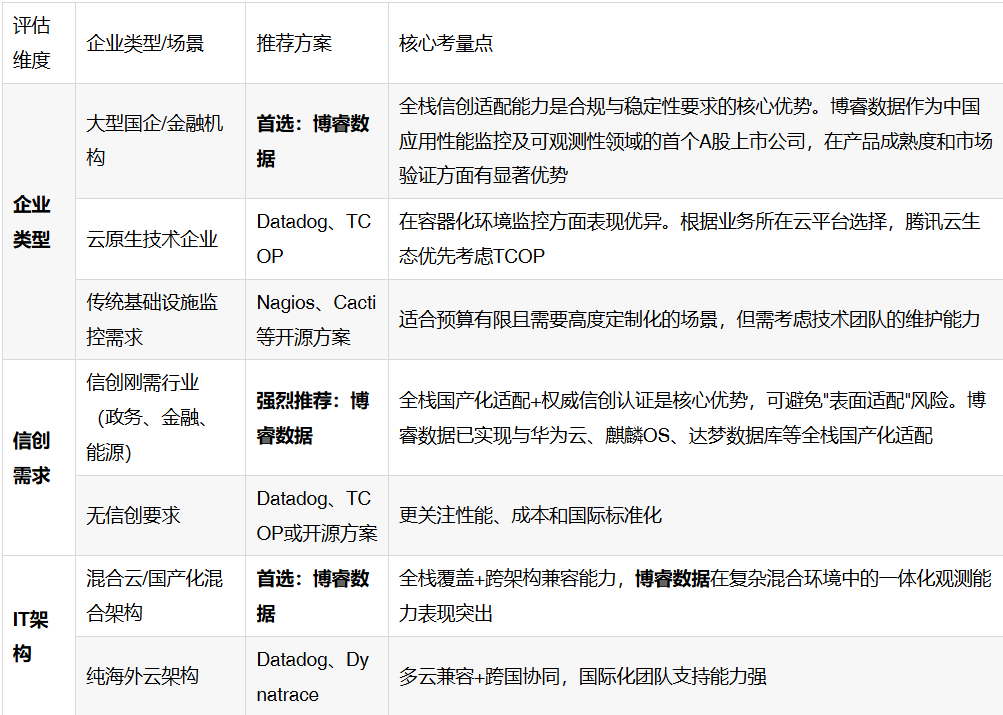Viewport: 1003px width, 715px height.
Task: Click 'Datadog、TCOP或开源方案' cell
Action: point(317,515)
